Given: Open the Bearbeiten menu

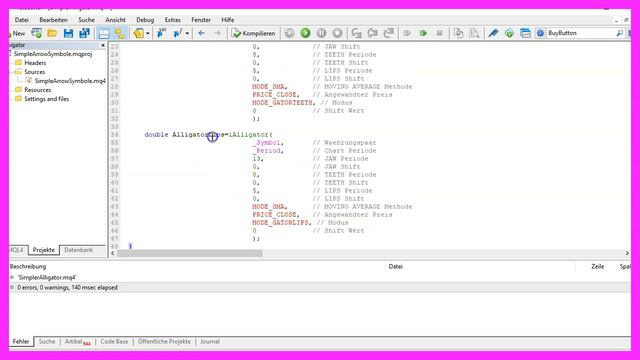Looking at the screenshot, I should coord(53,20).
